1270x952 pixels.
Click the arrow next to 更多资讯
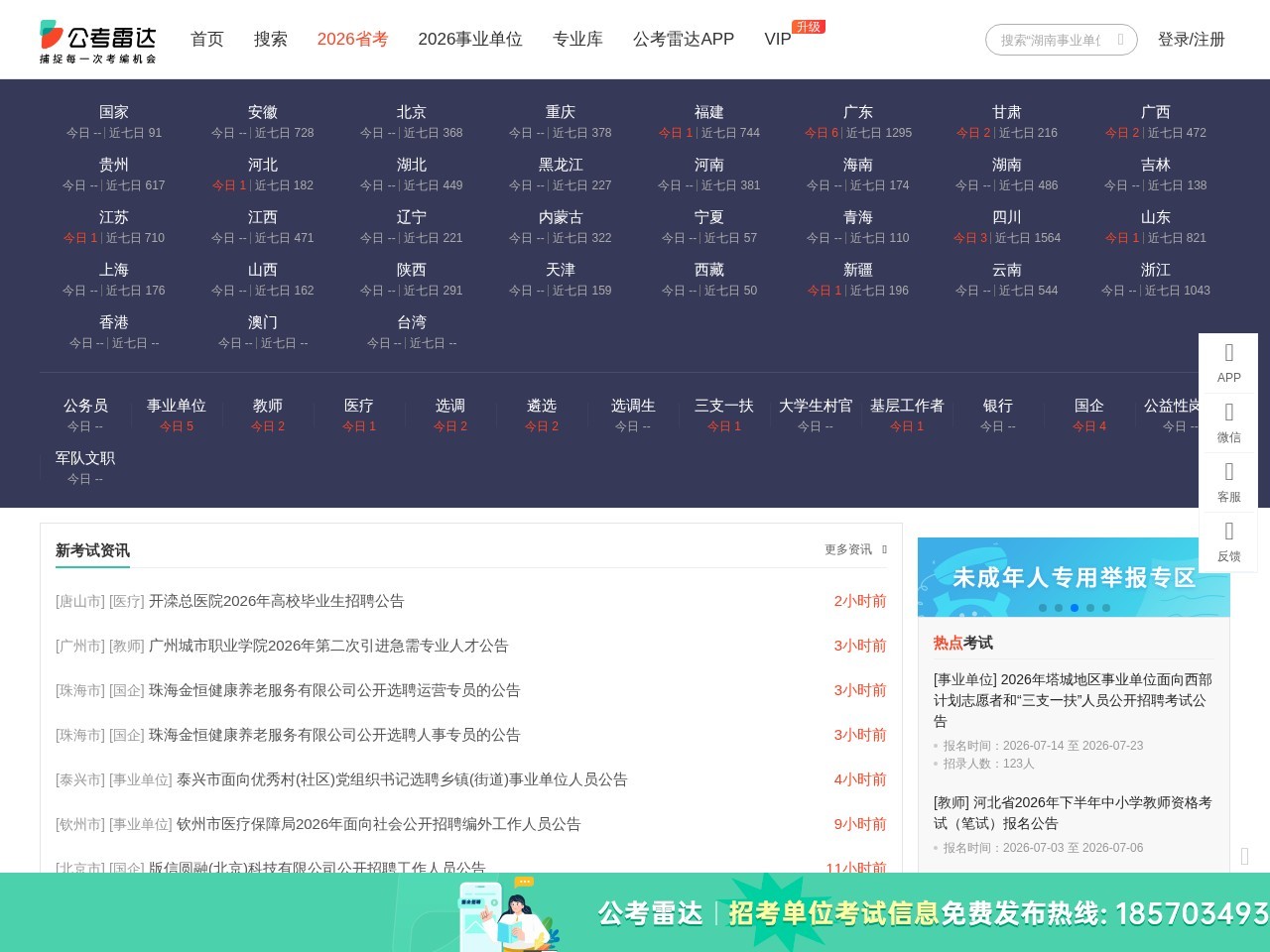tap(884, 549)
